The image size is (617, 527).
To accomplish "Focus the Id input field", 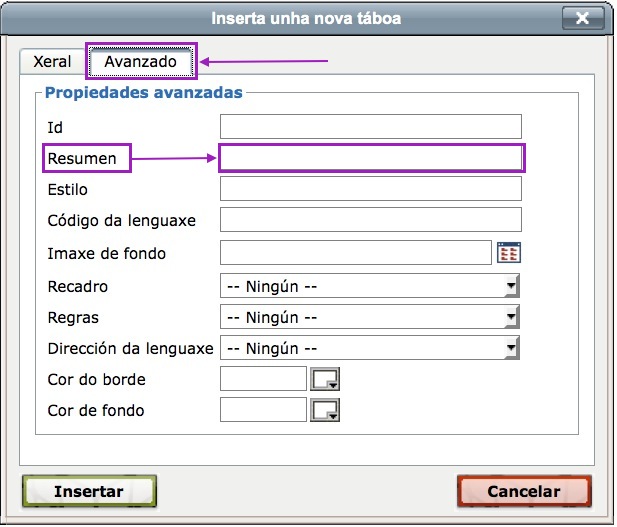I will pyautogui.click(x=372, y=127).
